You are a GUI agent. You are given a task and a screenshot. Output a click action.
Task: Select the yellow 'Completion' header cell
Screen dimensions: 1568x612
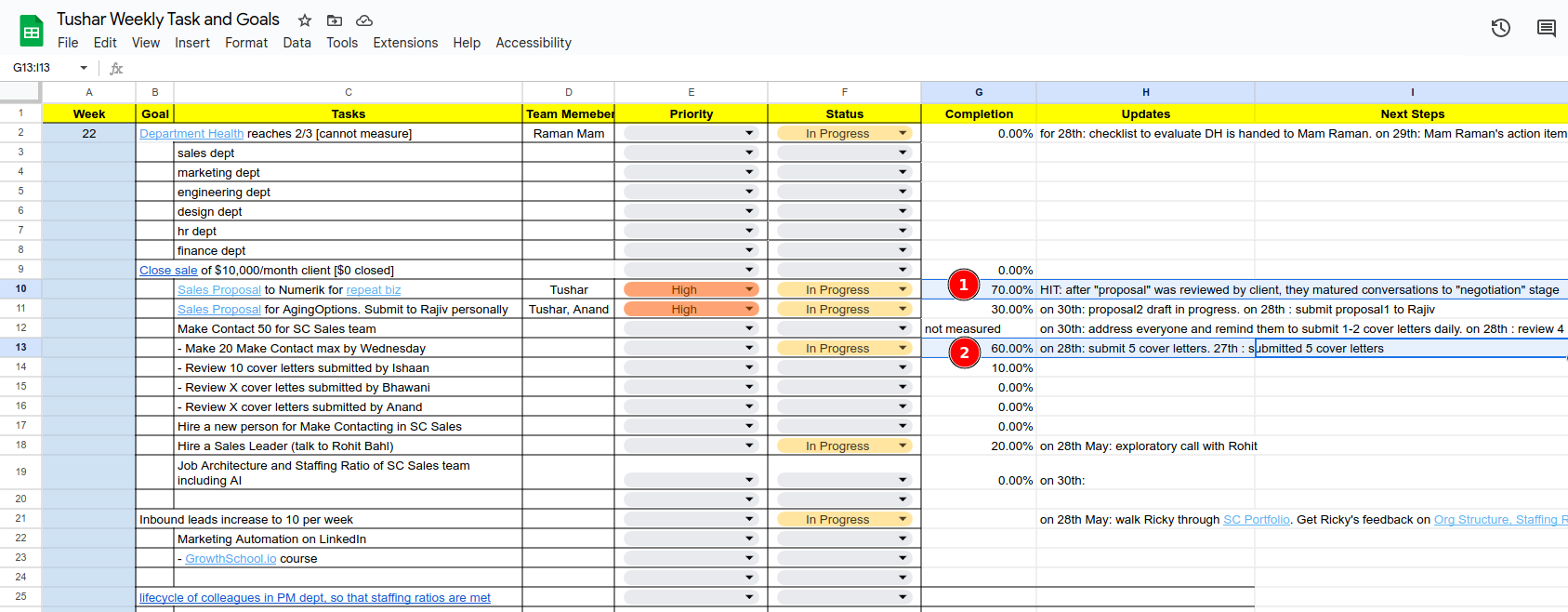979,114
